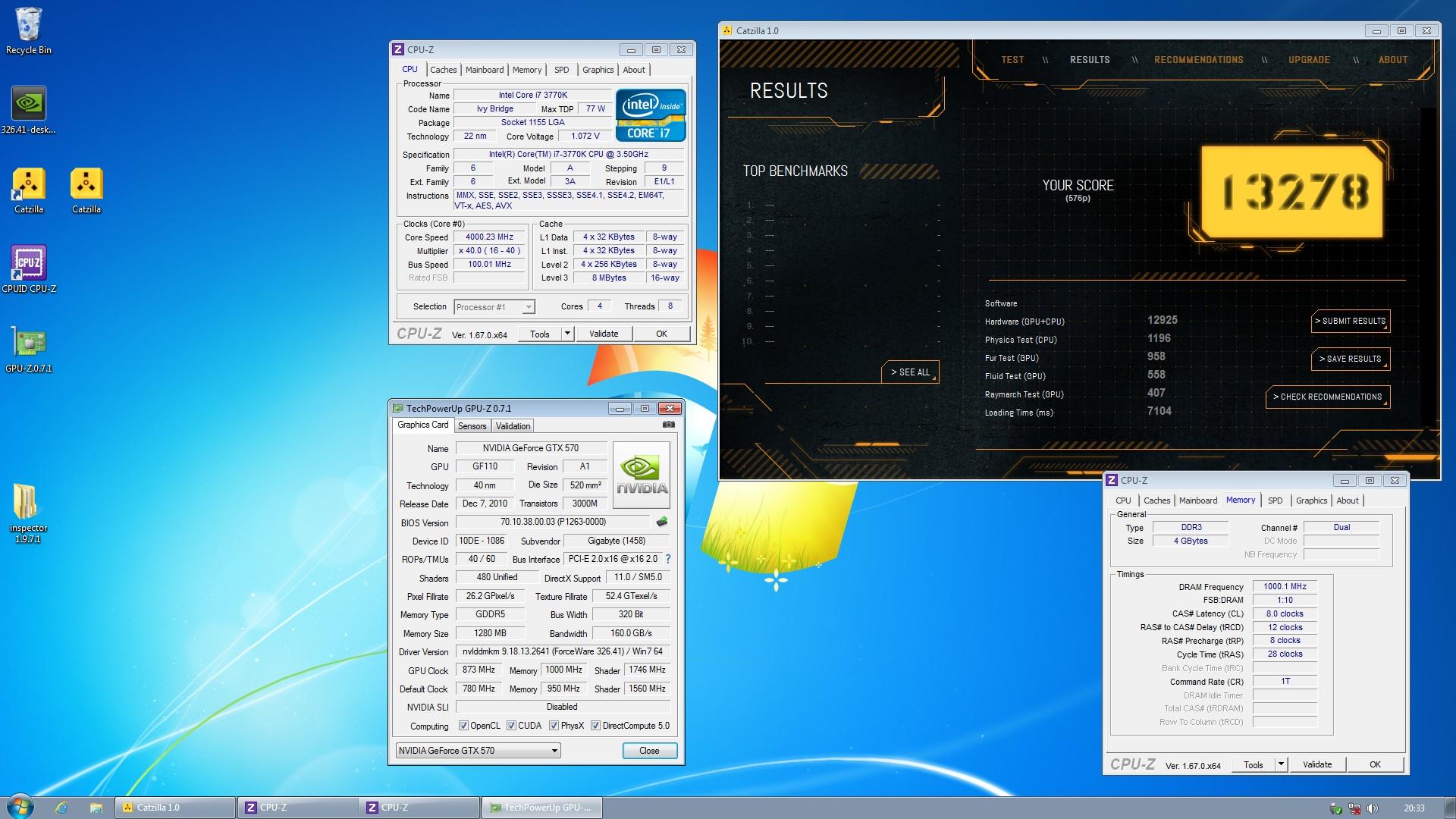Toggle the CUDA checkbox in GPU-Z
Image resolution: width=1456 pixels, height=819 pixels.
click(511, 726)
